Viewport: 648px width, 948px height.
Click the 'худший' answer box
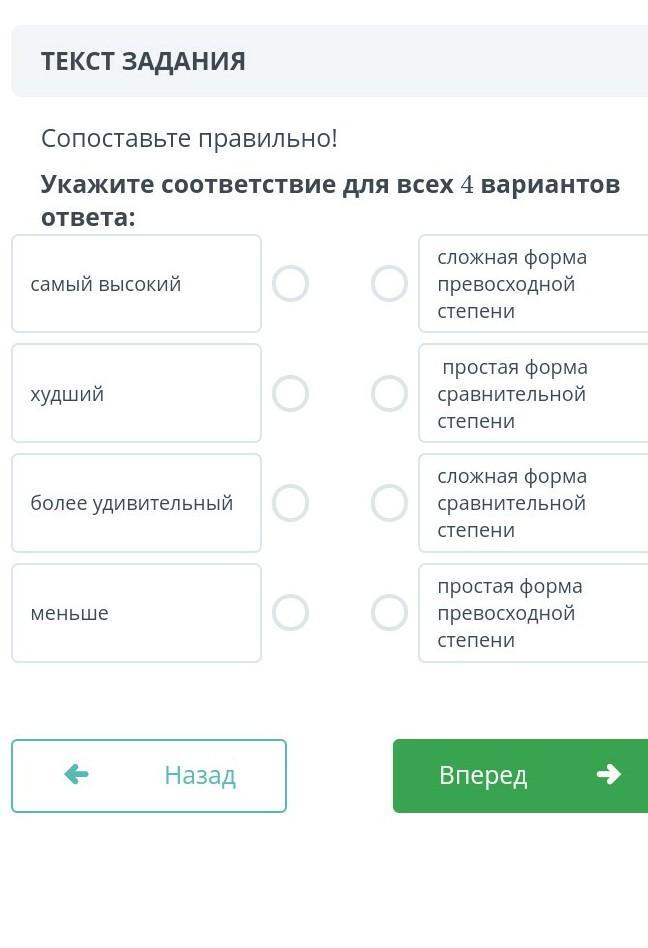point(136,393)
